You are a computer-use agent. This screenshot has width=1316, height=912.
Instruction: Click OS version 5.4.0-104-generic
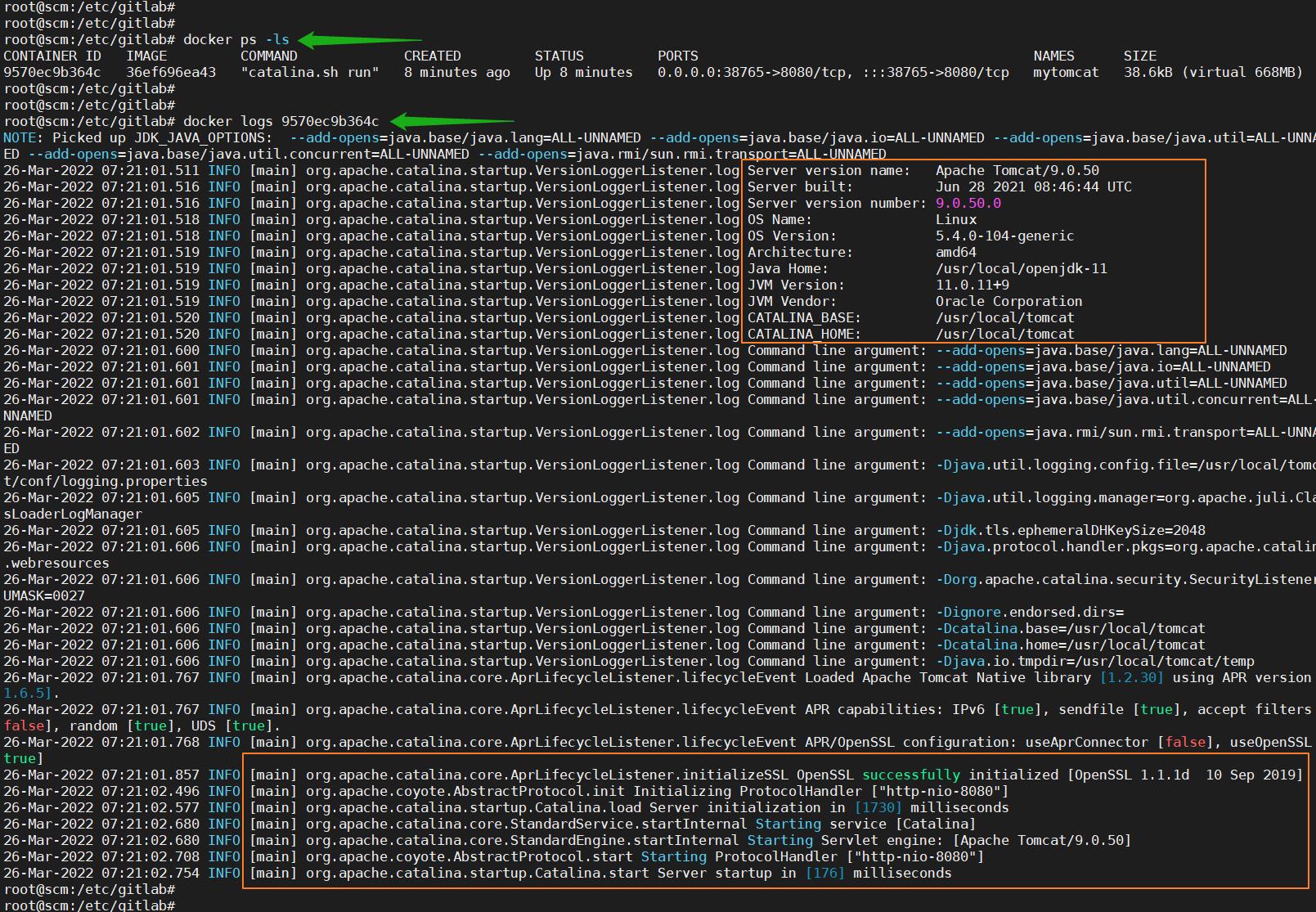click(x=1005, y=236)
